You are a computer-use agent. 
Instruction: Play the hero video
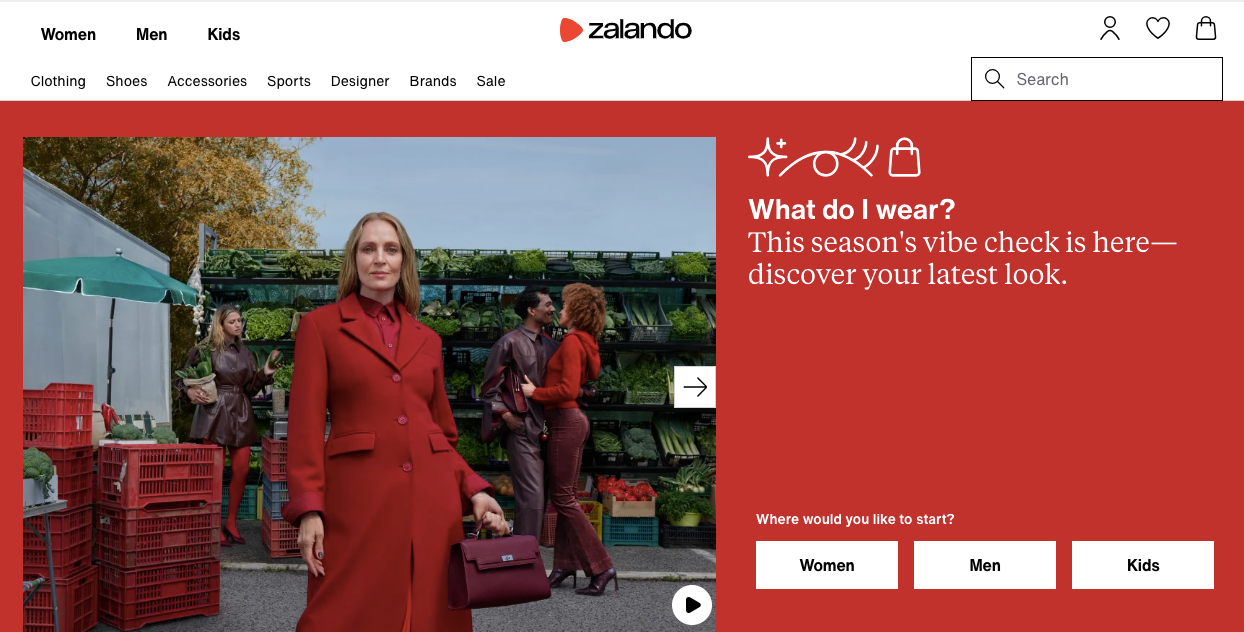[x=692, y=605]
